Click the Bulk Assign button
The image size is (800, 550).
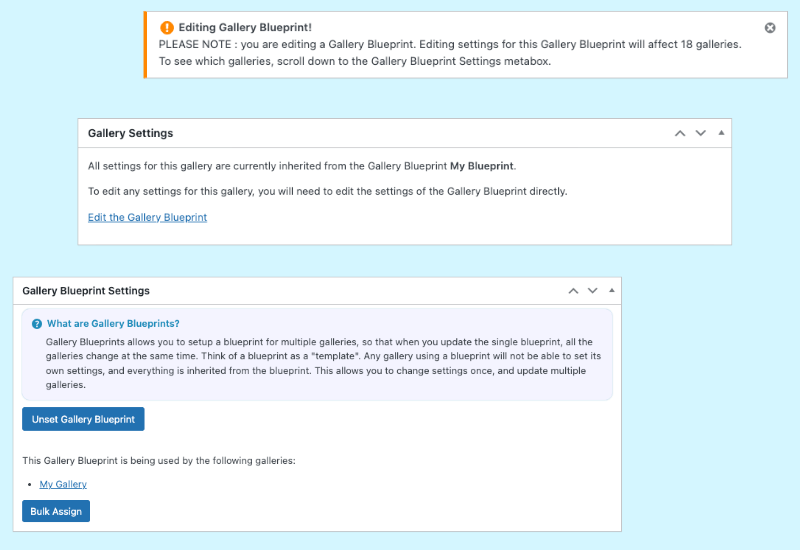[x=56, y=511]
